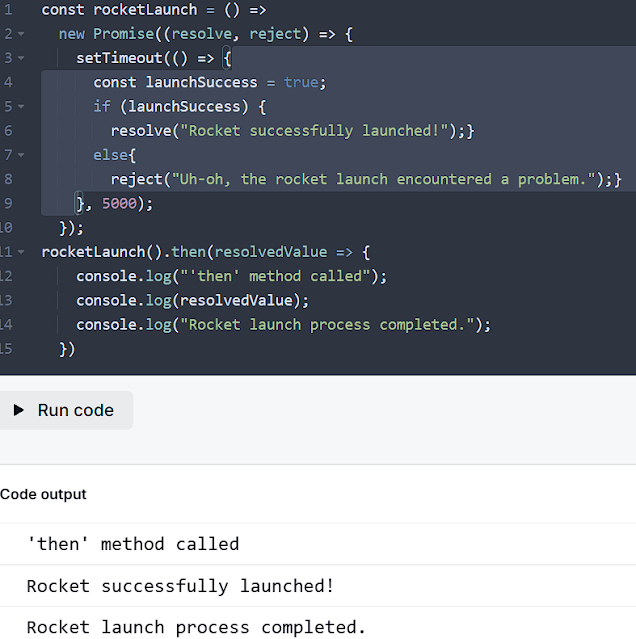
Task: Click the "'then' method called" string on line 12
Action: (x=275, y=276)
